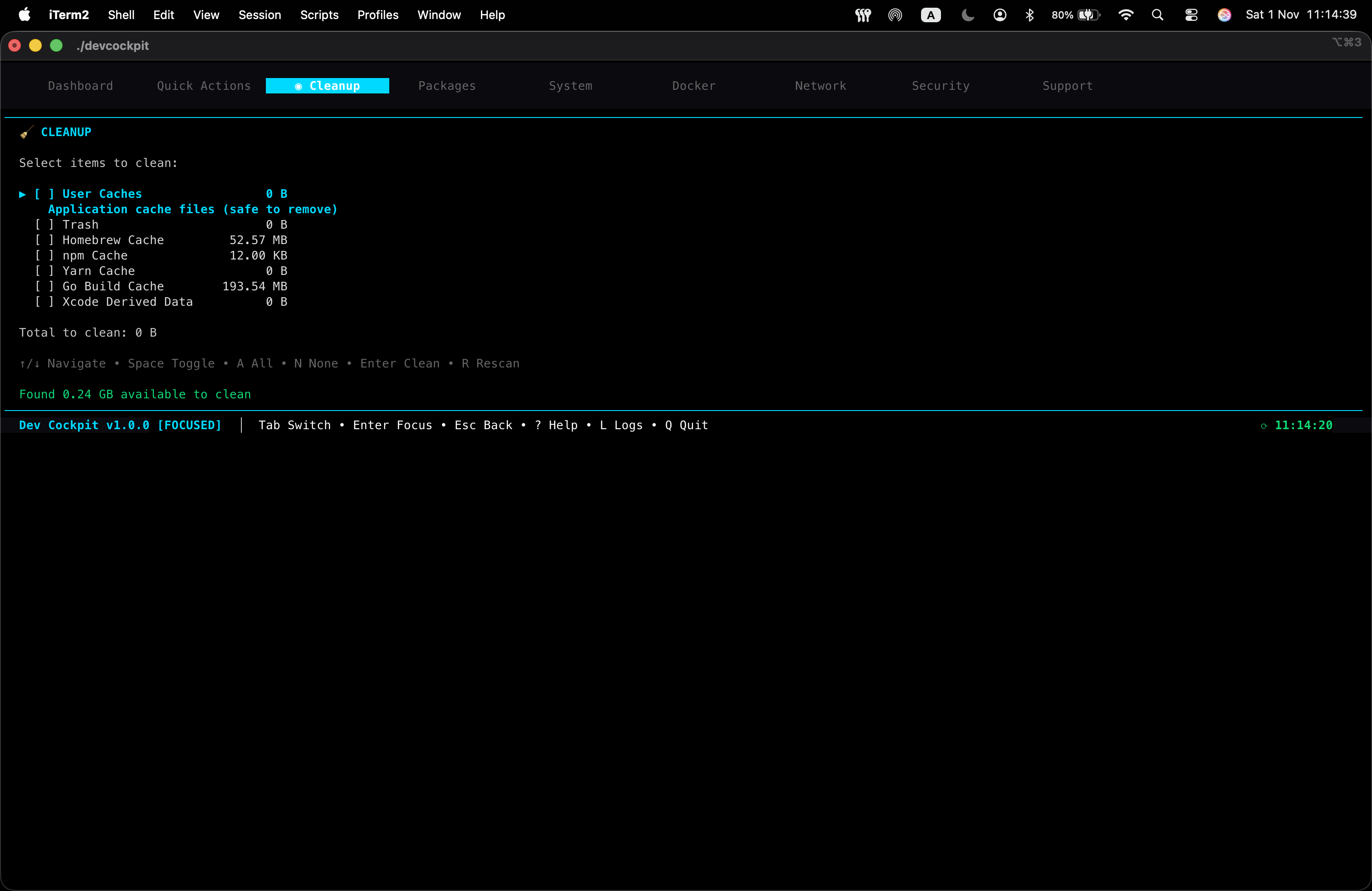The width and height of the screenshot is (1372, 891).
Task: Click Q Quit in the status bar
Action: click(x=686, y=426)
